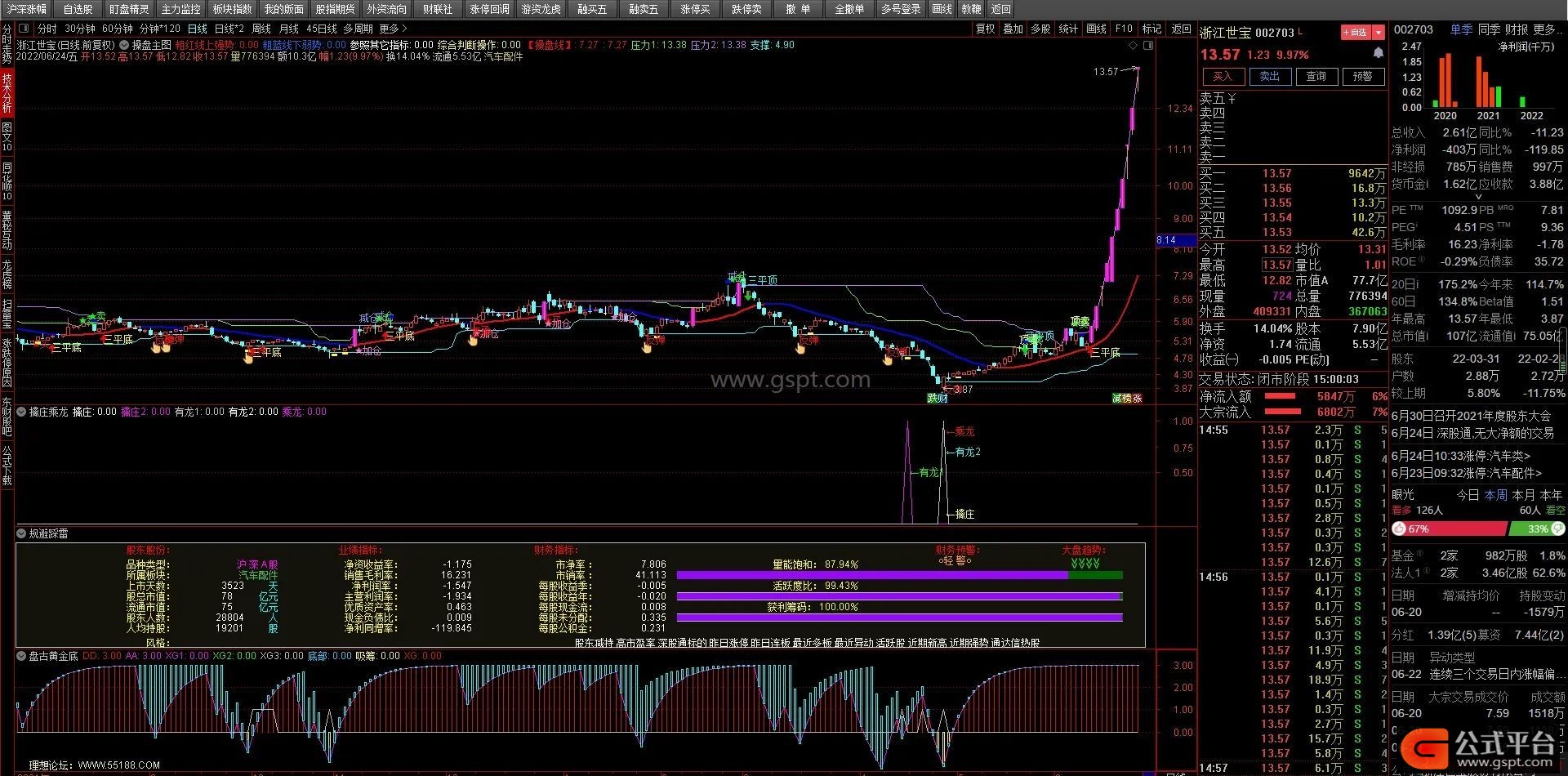Click the 查询 query button
The height and width of the screenshot is (776, 1568).
tap(1316, 76)
